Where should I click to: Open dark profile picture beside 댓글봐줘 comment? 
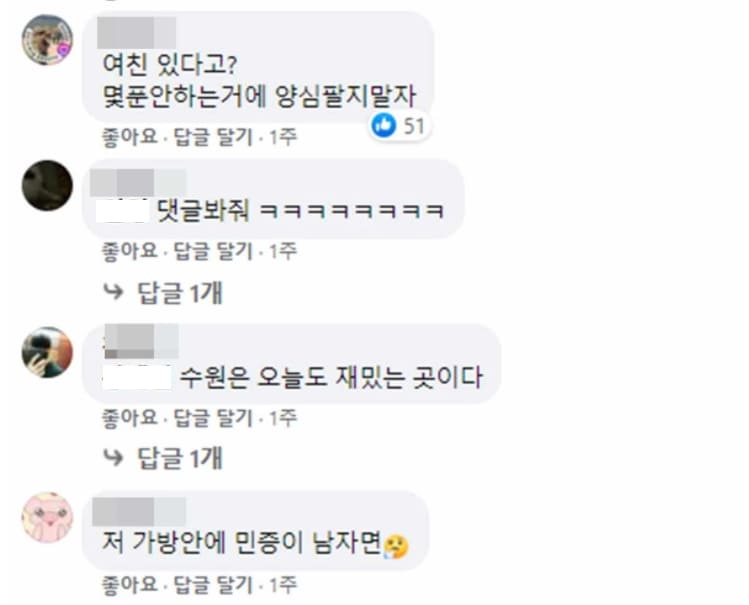point(47,185)
